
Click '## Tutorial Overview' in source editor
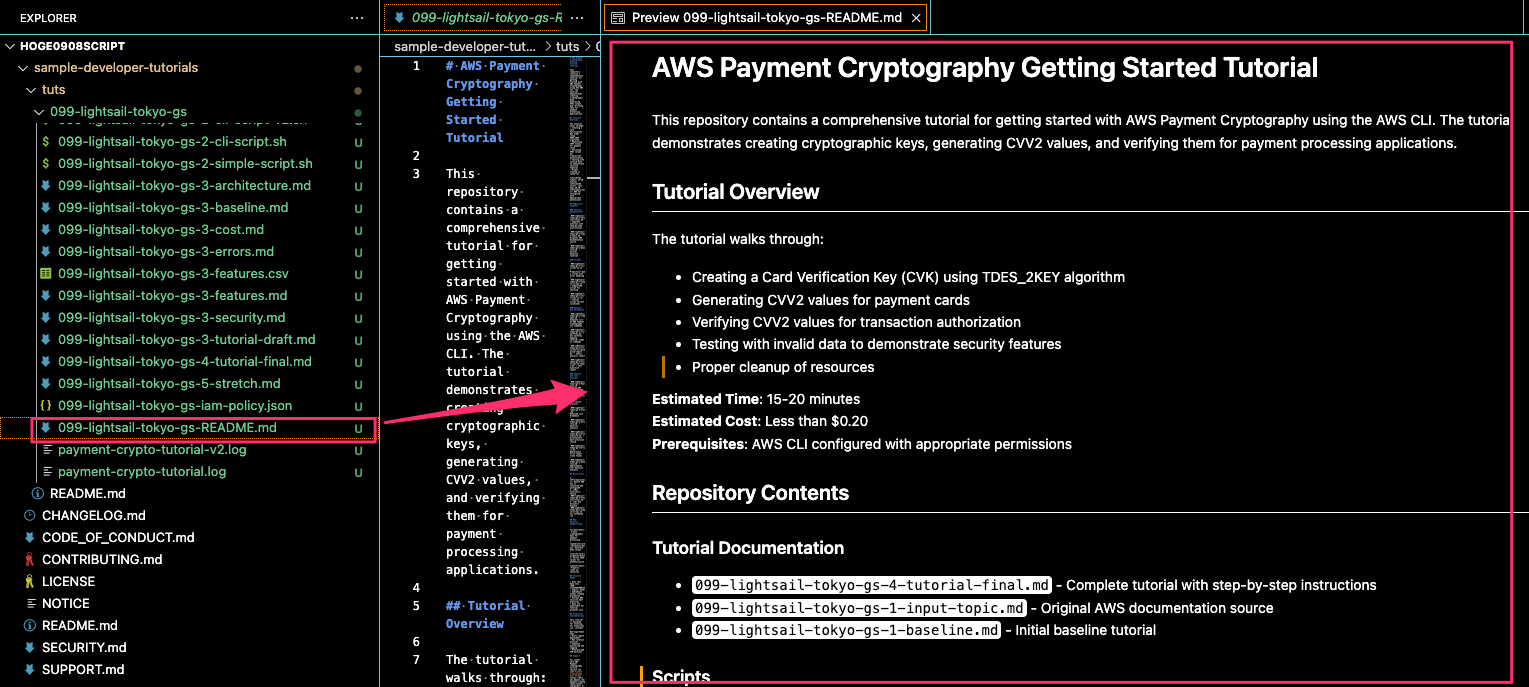[486, 615]
